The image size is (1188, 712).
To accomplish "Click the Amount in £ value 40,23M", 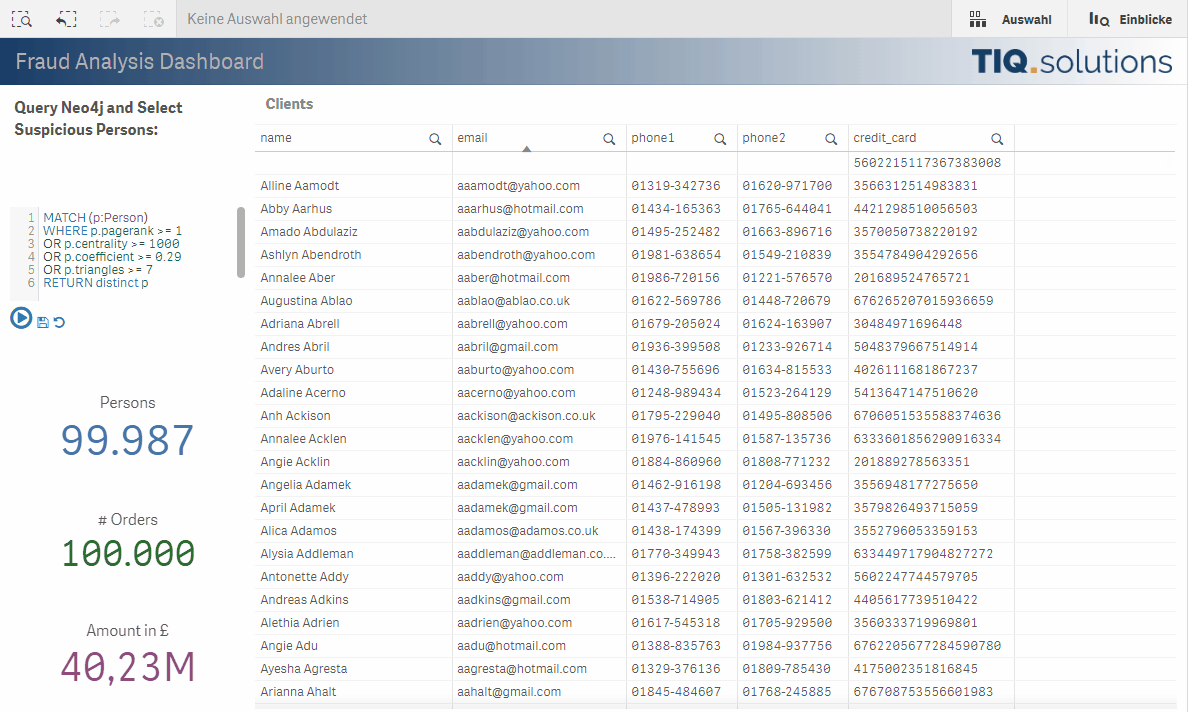I will pyautogui.click(x=127, y=667).
